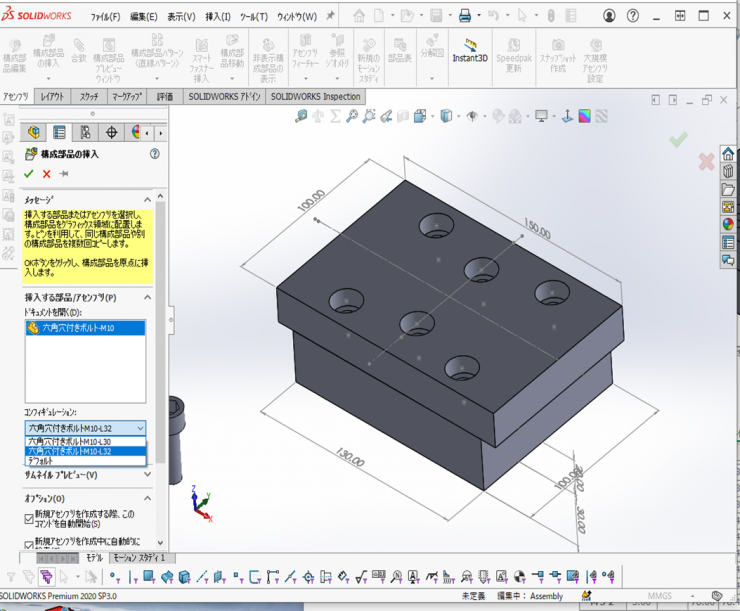
Task: Open help for the insert component panel
Action: [x=154, y=154]
